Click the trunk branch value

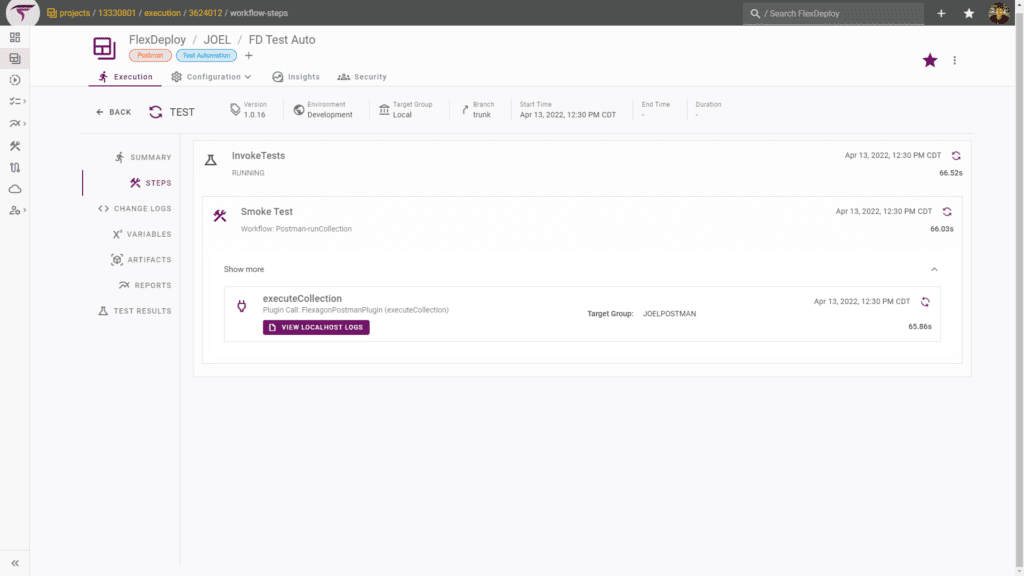point(482,115)
